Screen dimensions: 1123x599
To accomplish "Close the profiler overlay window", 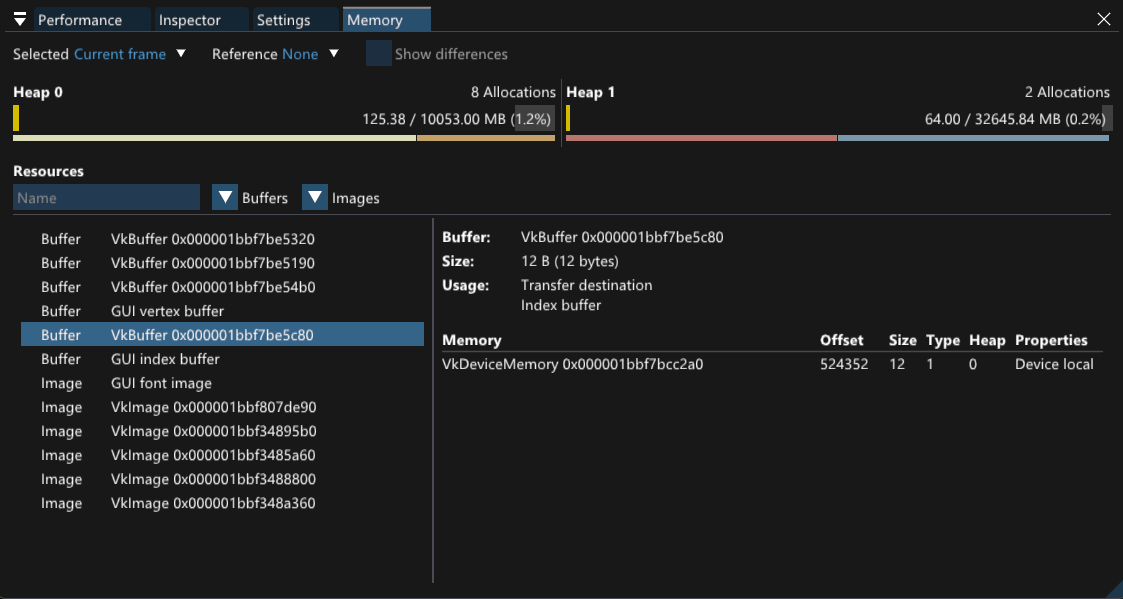I will pos(1104,19).
